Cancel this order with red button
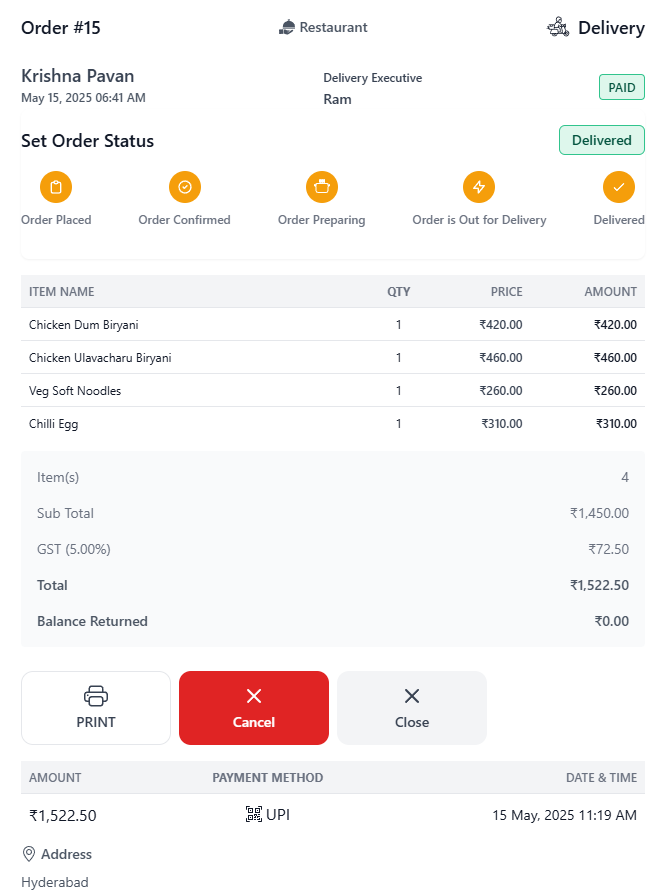The image size is (667, 896). pos(254,707)
